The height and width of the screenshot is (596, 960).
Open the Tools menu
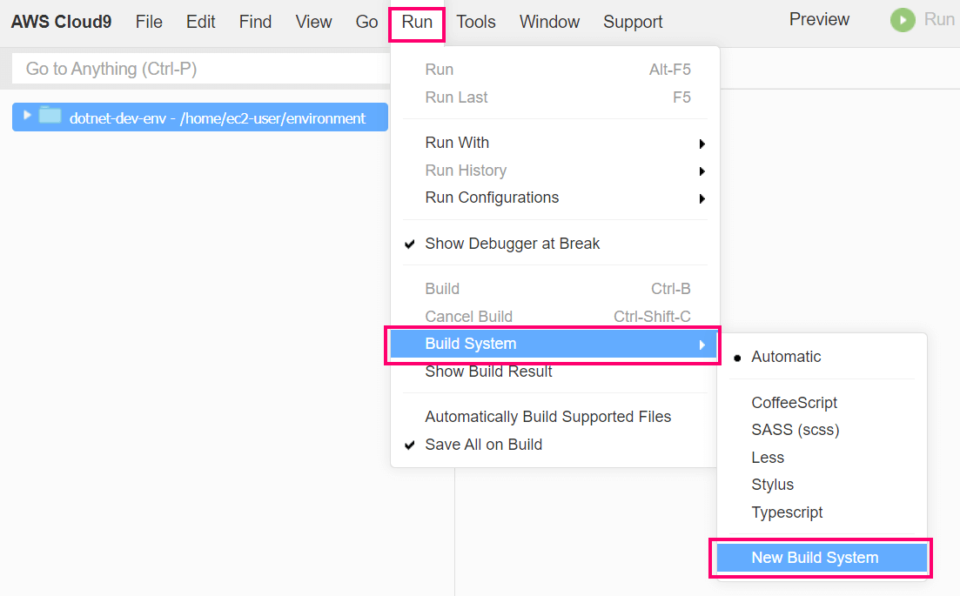pyautogui.click(x=476, y=21)
